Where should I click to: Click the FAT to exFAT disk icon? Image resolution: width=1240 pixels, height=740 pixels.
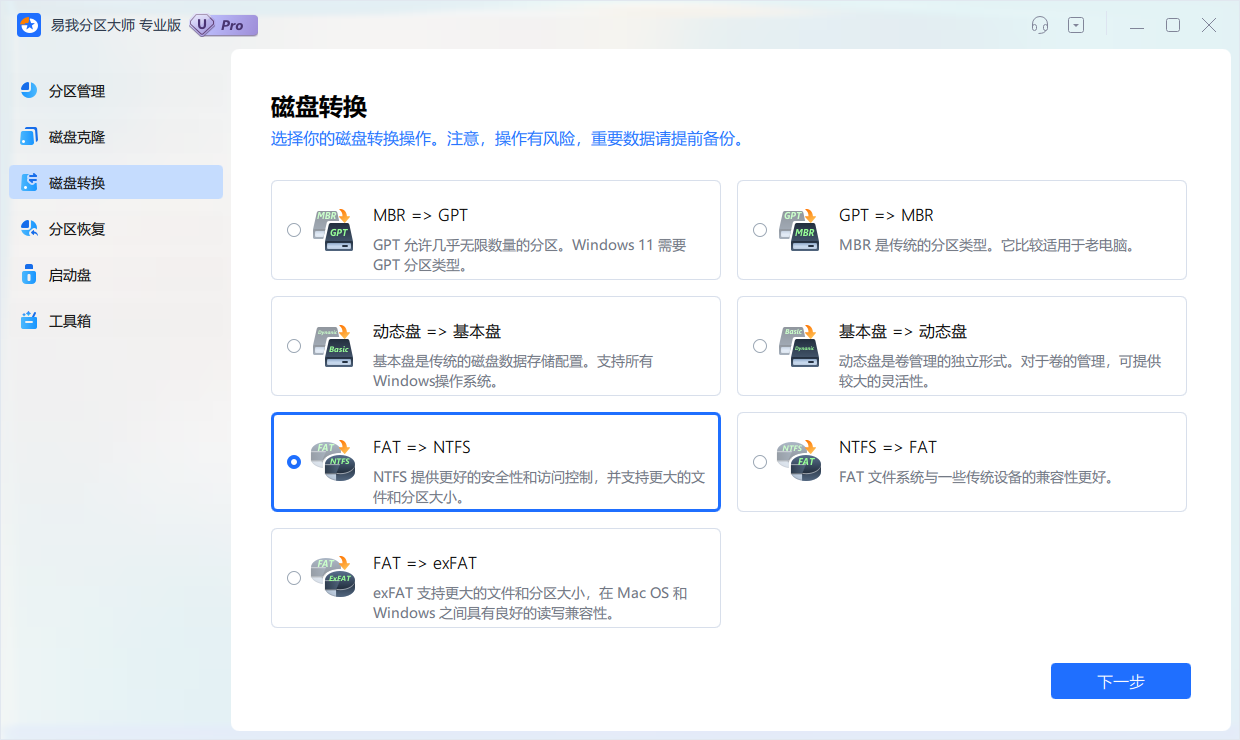333,578
